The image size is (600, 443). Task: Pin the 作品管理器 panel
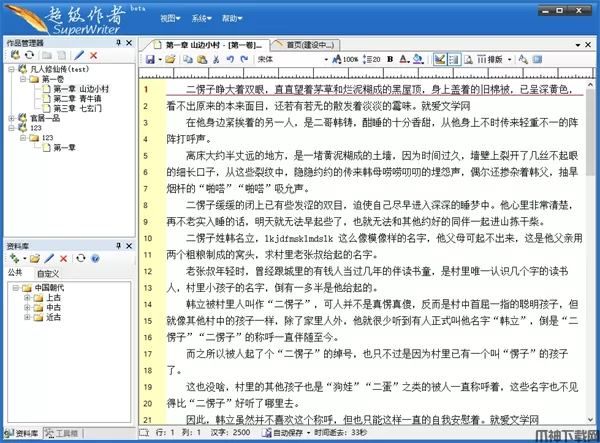point(119,42)
